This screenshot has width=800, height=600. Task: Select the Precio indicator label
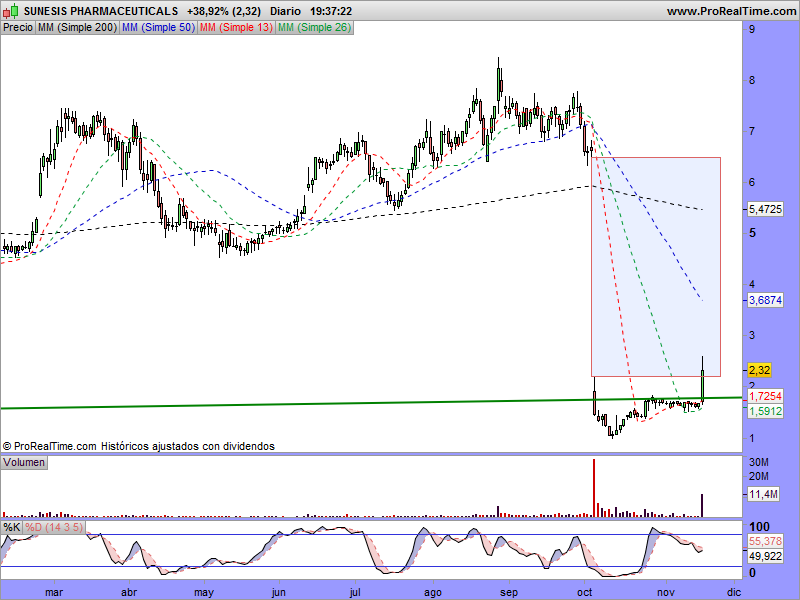point(17,27)
